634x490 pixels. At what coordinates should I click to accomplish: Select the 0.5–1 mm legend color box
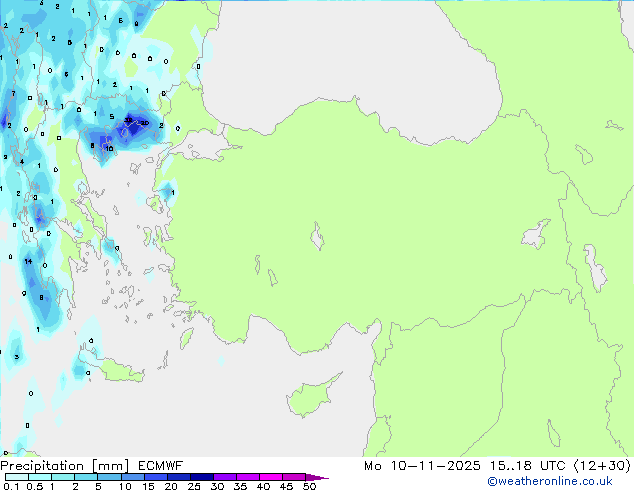(x=40, y=477)
